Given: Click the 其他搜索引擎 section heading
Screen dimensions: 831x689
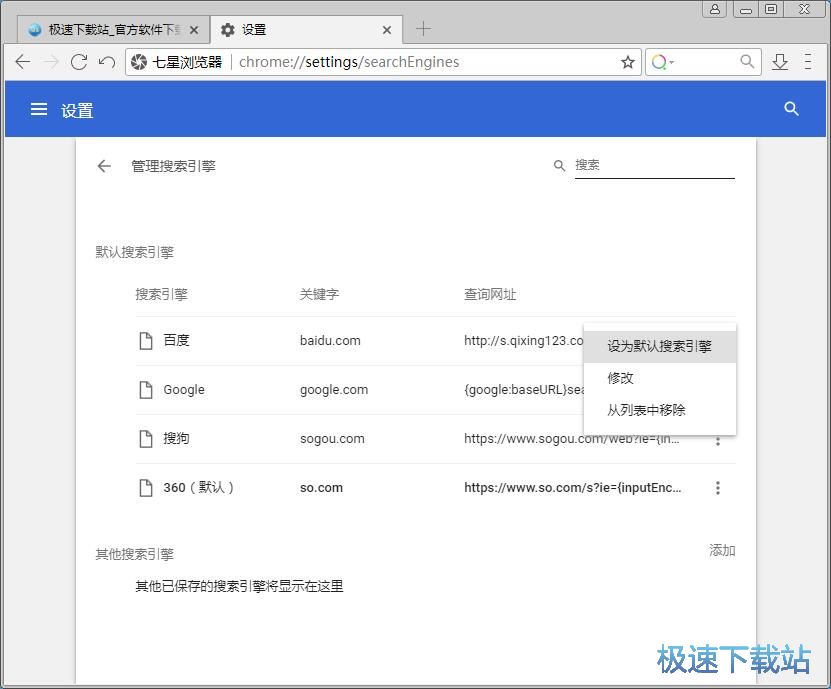Looking at the screenshot, I should click(135, 554).
